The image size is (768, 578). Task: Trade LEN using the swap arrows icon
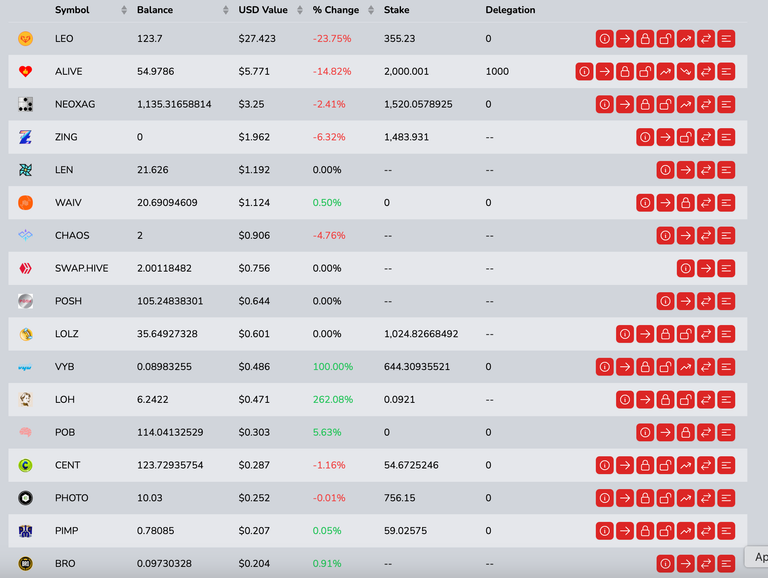click(706, 170)
